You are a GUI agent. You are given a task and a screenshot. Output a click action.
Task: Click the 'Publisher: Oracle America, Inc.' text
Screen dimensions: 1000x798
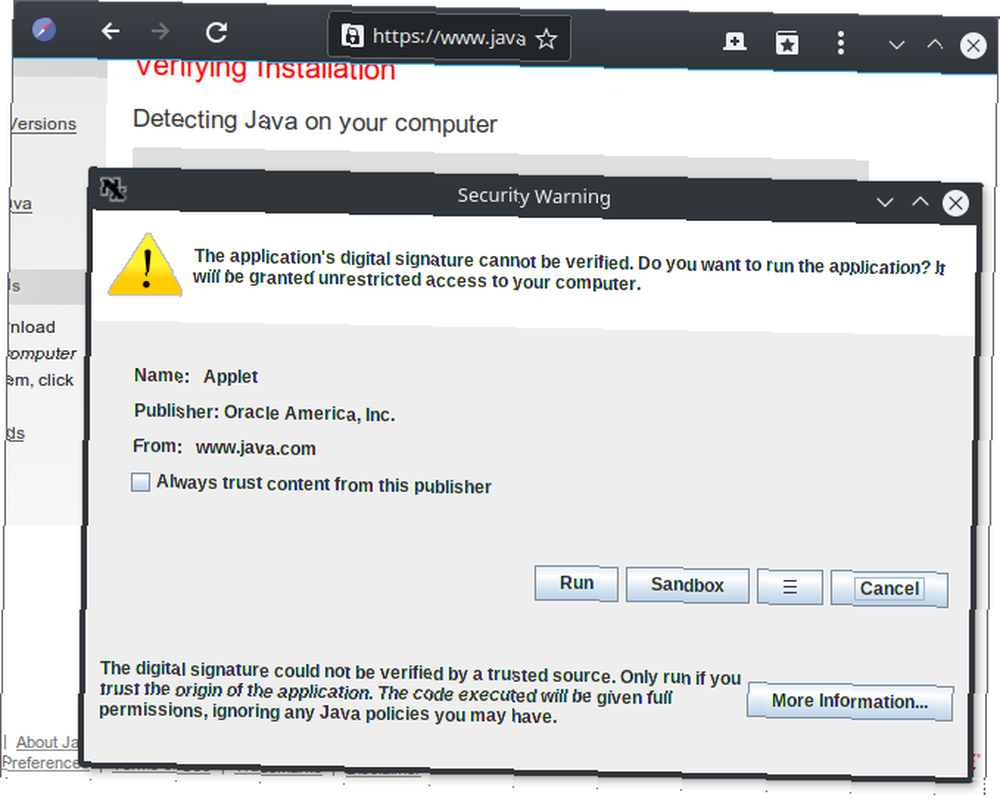point(264,413)
